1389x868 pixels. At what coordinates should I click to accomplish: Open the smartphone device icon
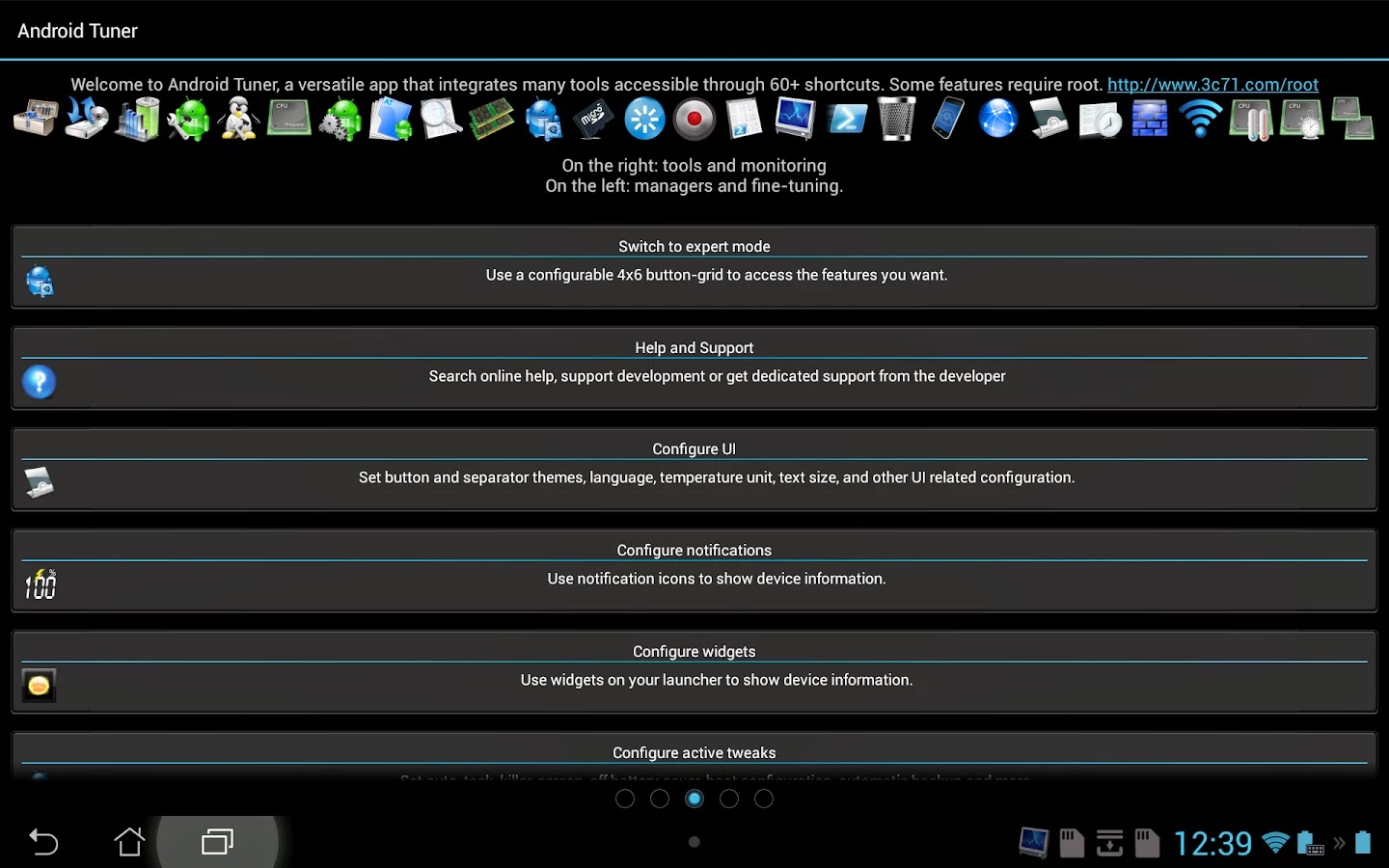(948, 120)
